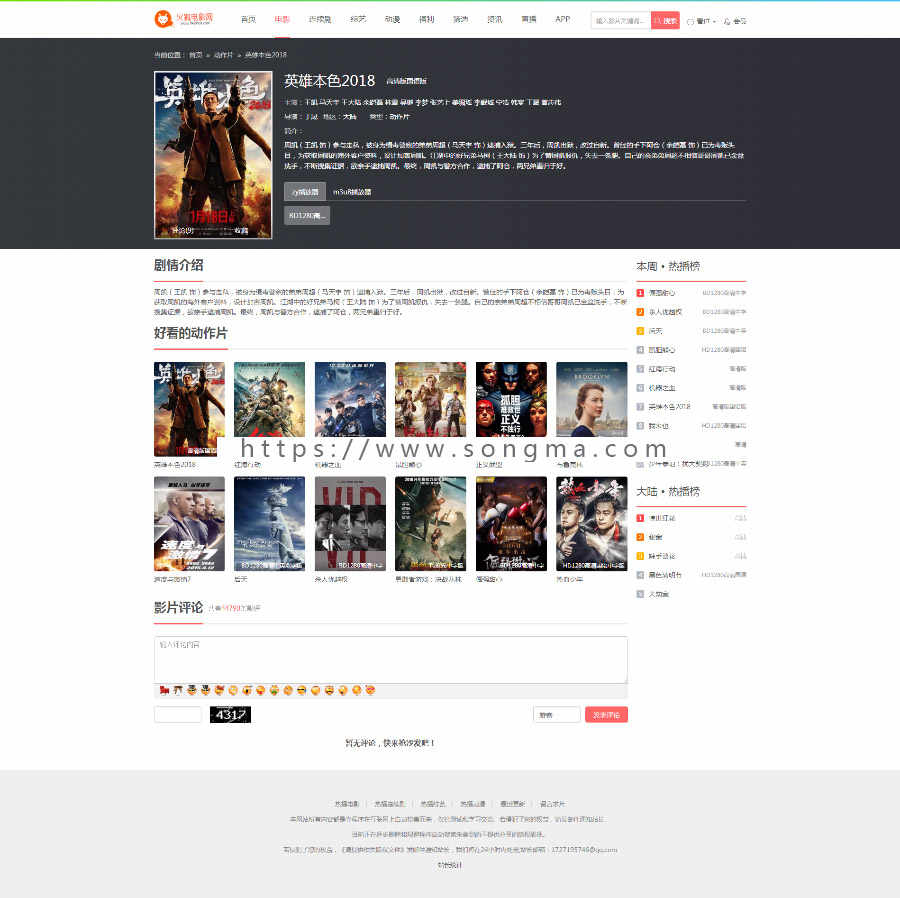Open the member account icon in header
This screenshot has width=900, height=898.
735,21
